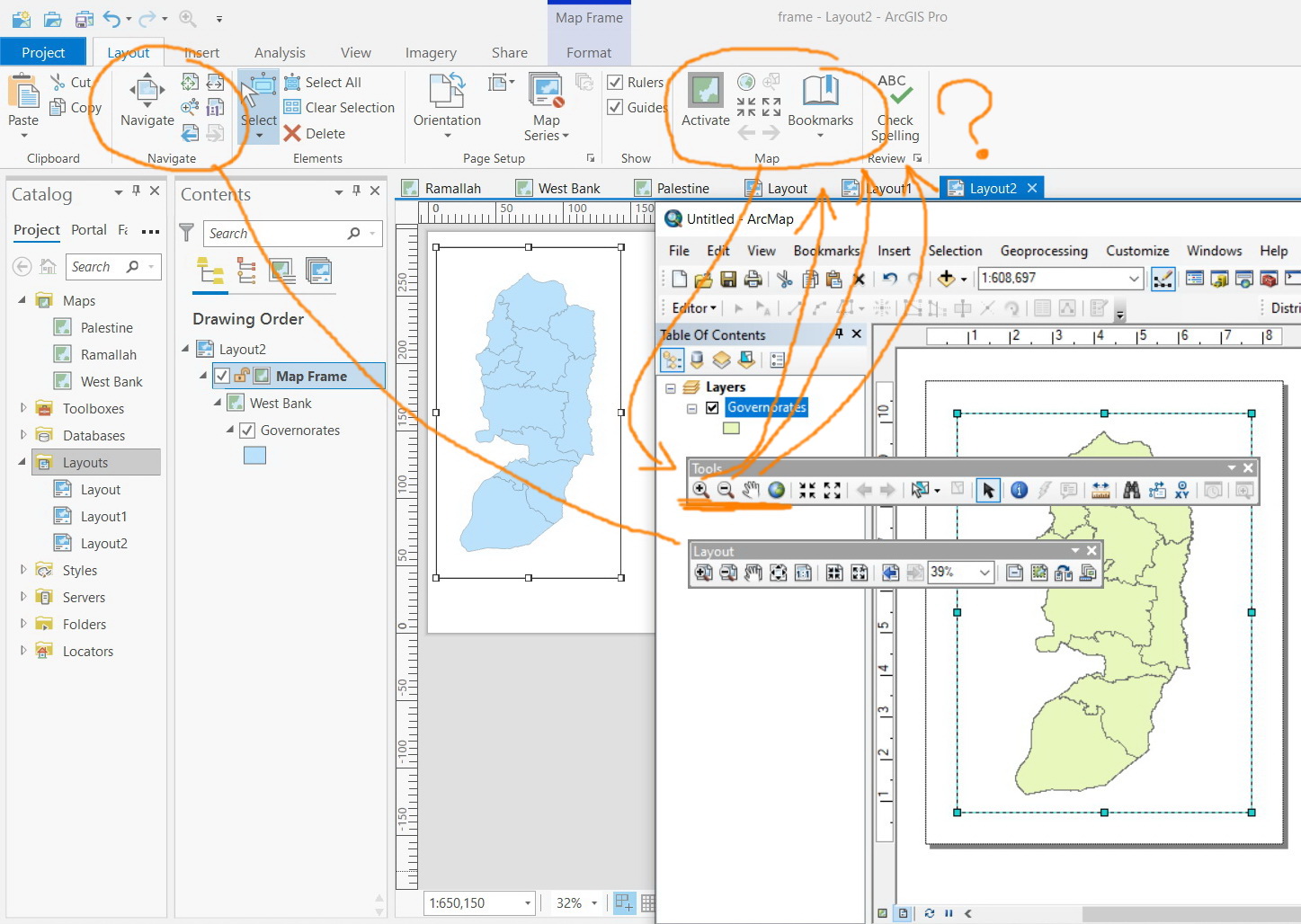Click Check Spelling in the Review group
This screenshot has width=1301, height=924.
coord(896,108)
